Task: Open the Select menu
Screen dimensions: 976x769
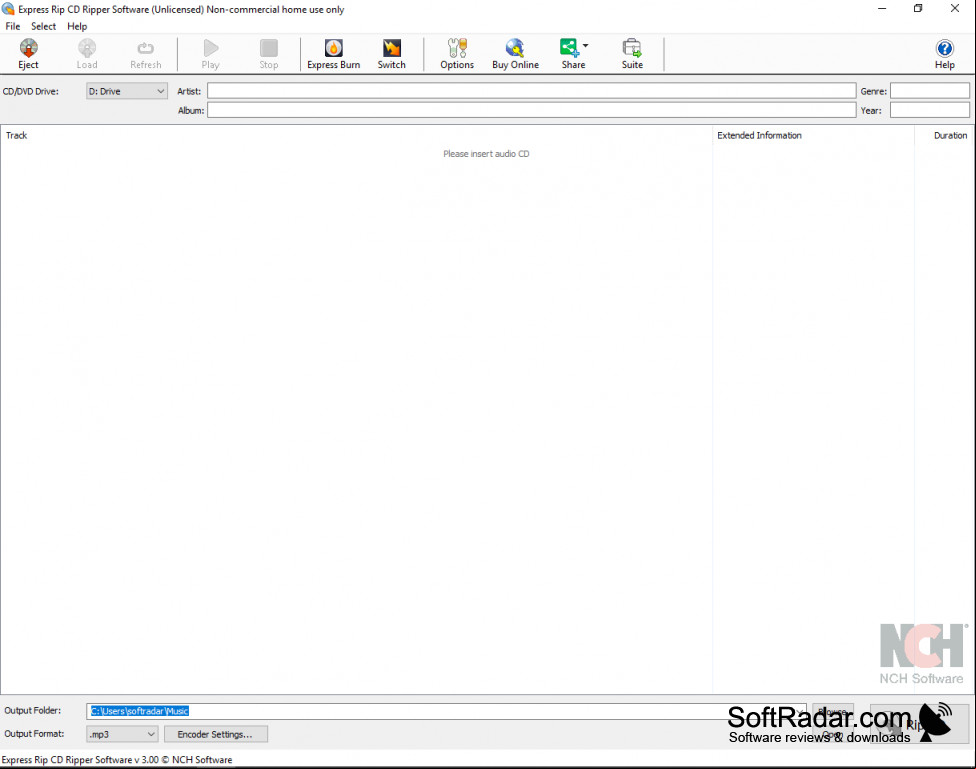Action: (44, 26)
